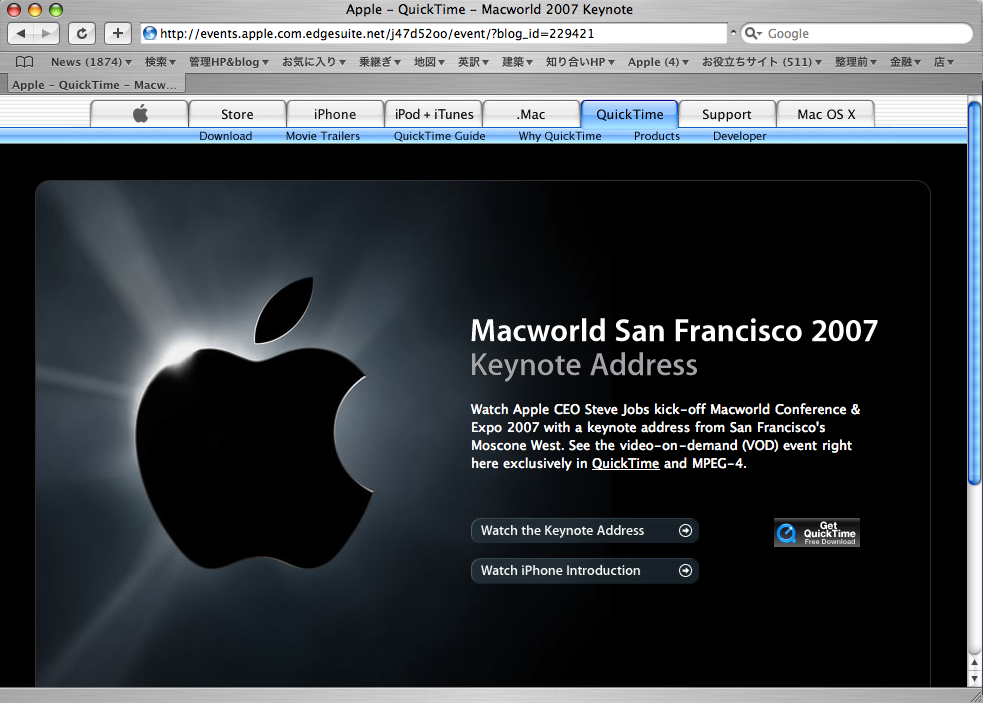
Task: Open the Movie Trailers sub-navigation link
Action: [323, 135]
